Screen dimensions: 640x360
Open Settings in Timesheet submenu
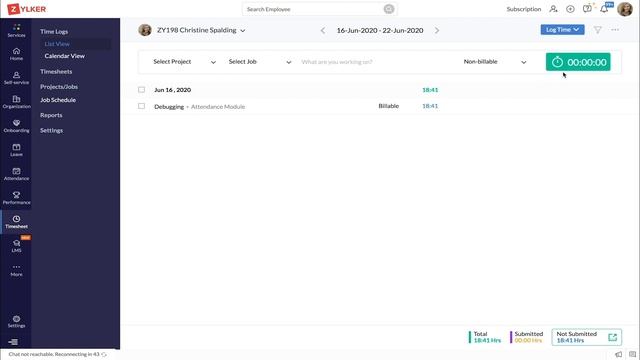51,130
